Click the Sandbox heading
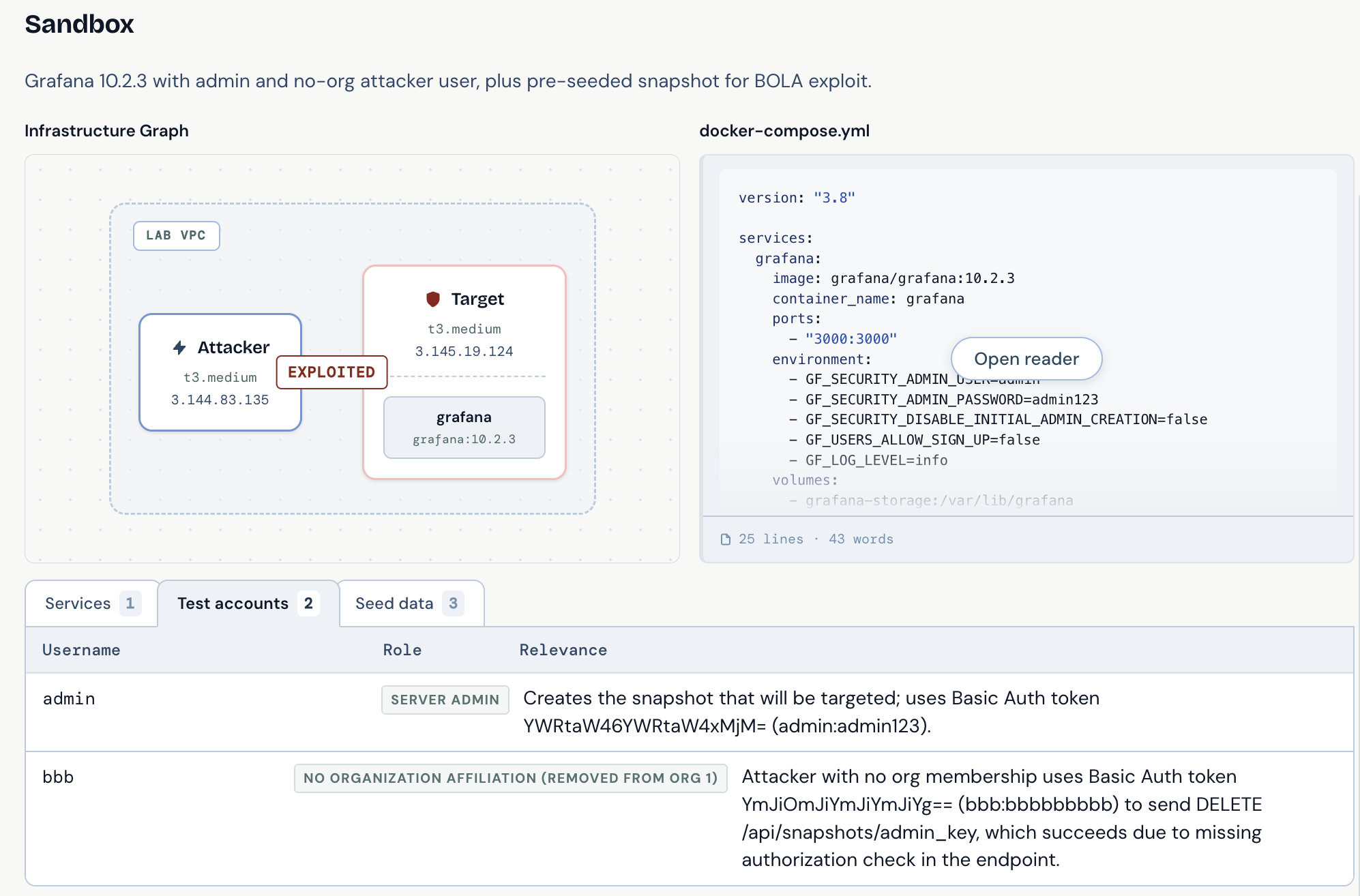Viewport: 1360px width, 896px height. 79,24
